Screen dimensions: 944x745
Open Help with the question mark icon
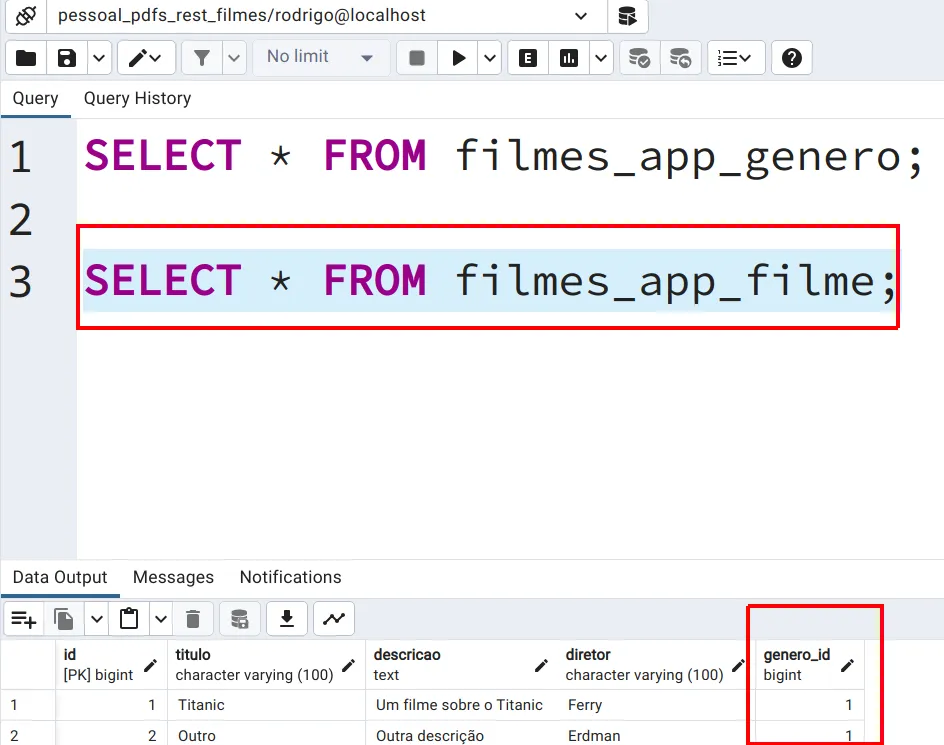[x=792, y=58]
